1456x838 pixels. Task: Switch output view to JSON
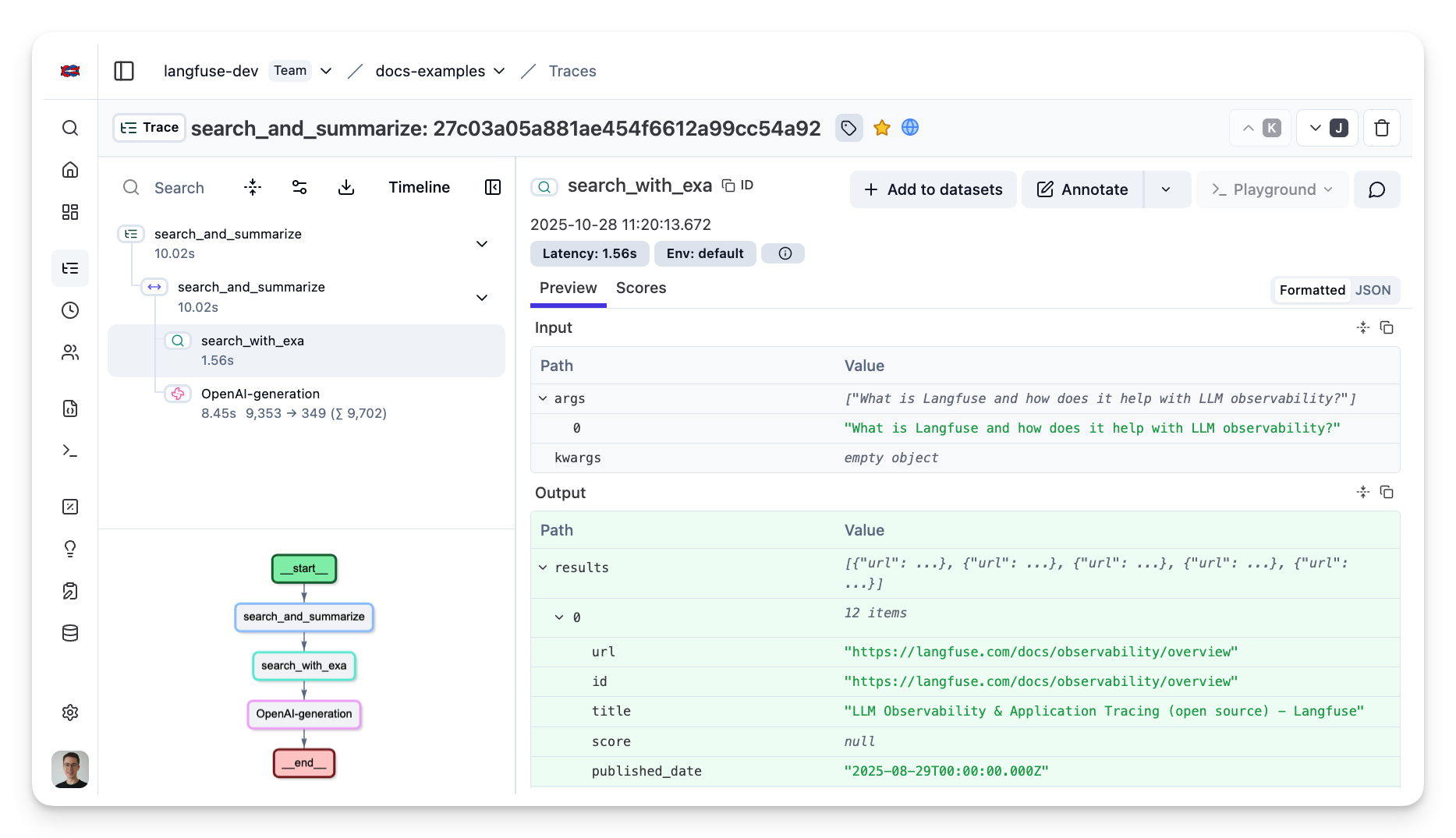pos(1373,289)
